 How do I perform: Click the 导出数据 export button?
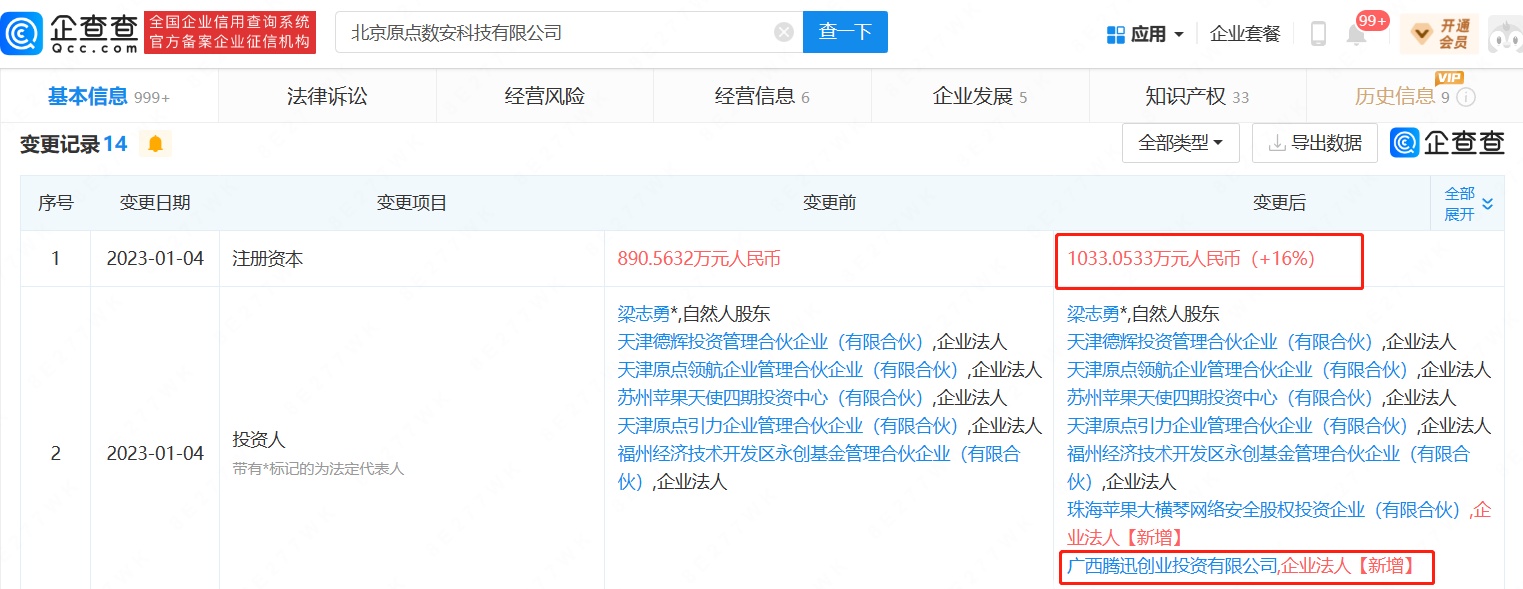1315,143
